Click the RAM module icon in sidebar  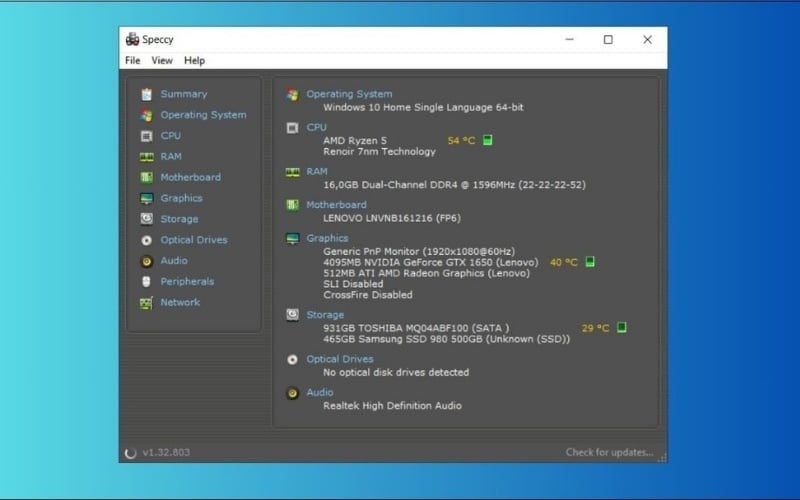[147, 157]
